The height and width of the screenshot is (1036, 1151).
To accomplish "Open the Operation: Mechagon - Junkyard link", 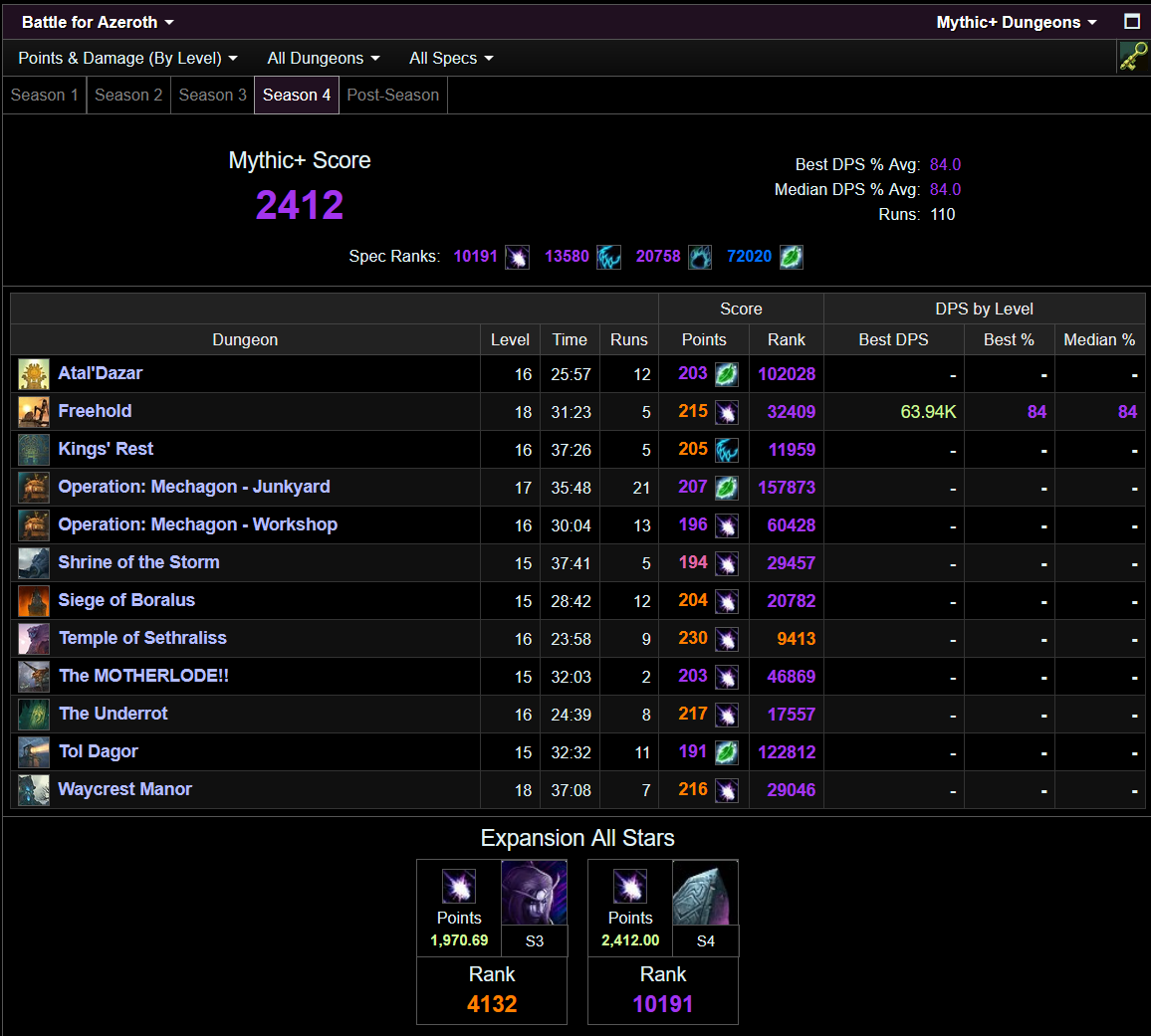I will [194, 488].
